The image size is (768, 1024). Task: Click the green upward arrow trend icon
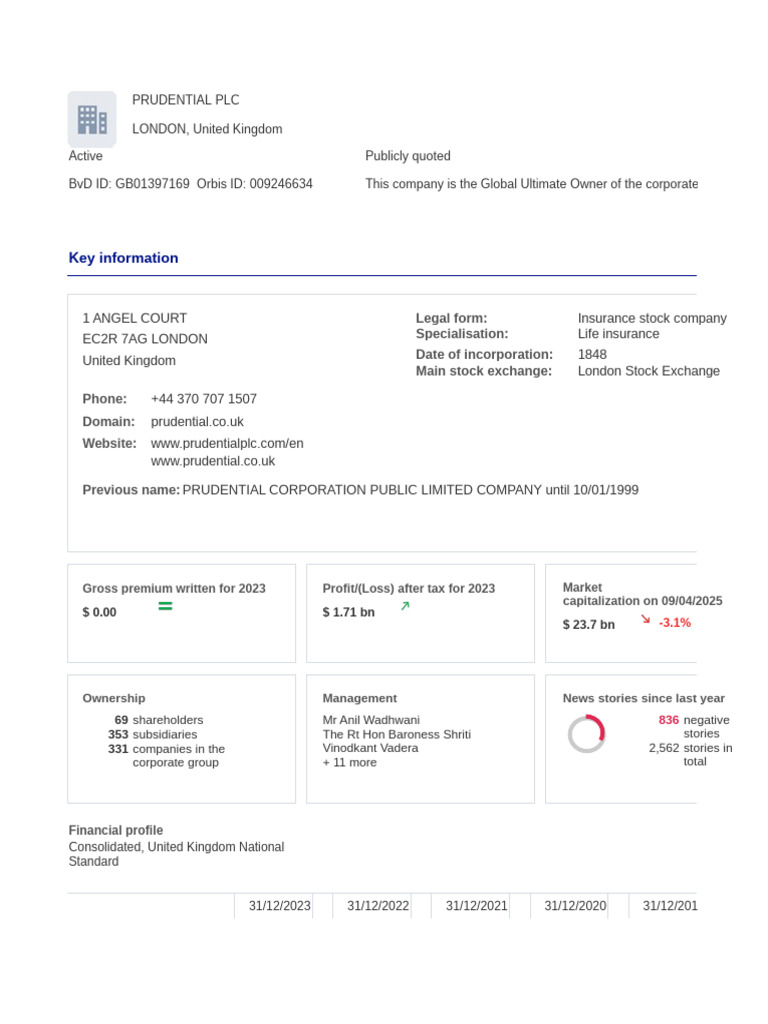(405, 606)
